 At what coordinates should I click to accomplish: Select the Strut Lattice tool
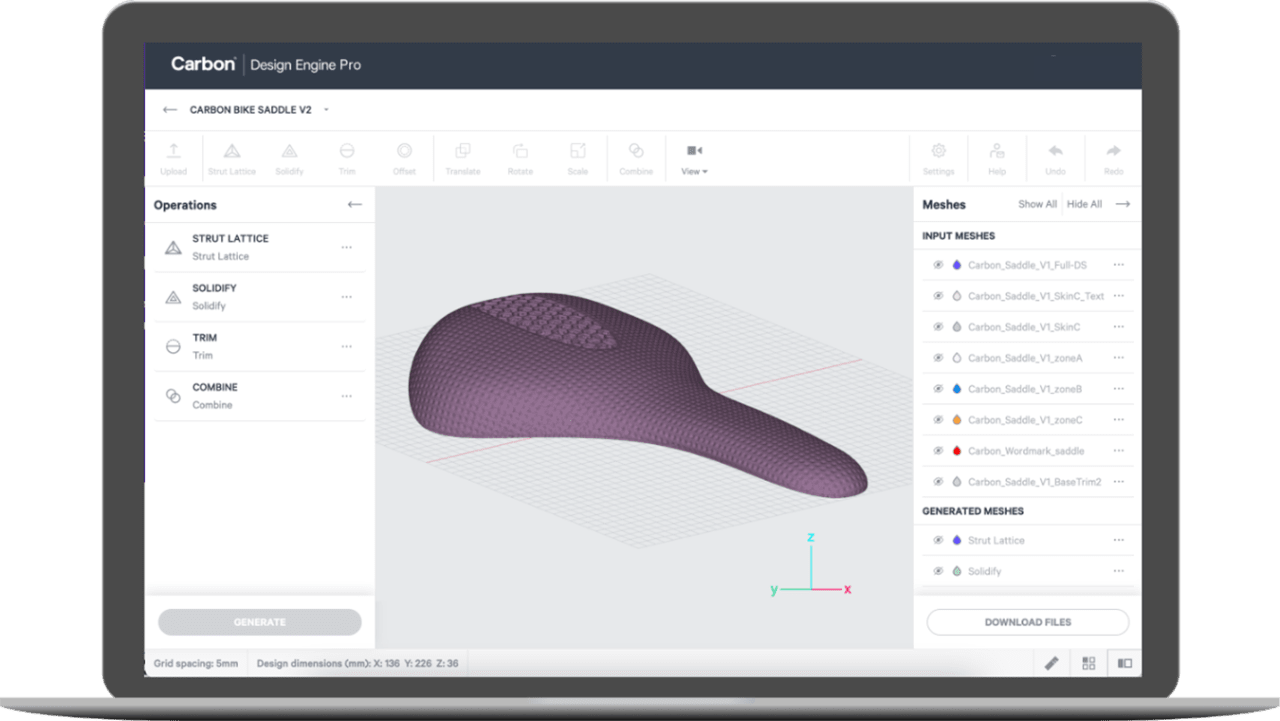coord(231,158)
